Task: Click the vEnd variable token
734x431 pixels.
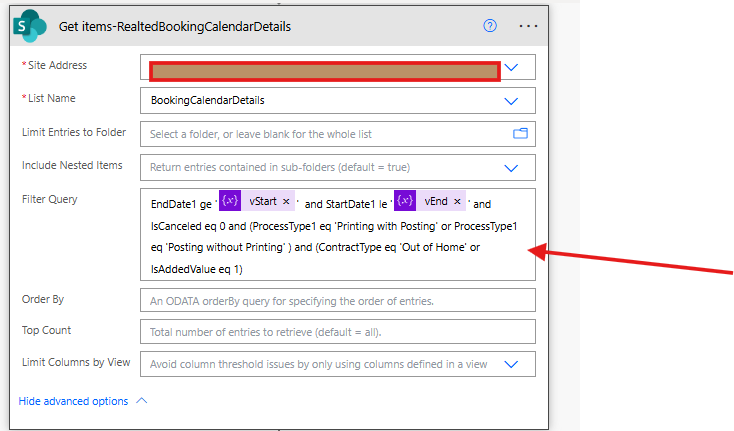Action: [x=430, y=201]
